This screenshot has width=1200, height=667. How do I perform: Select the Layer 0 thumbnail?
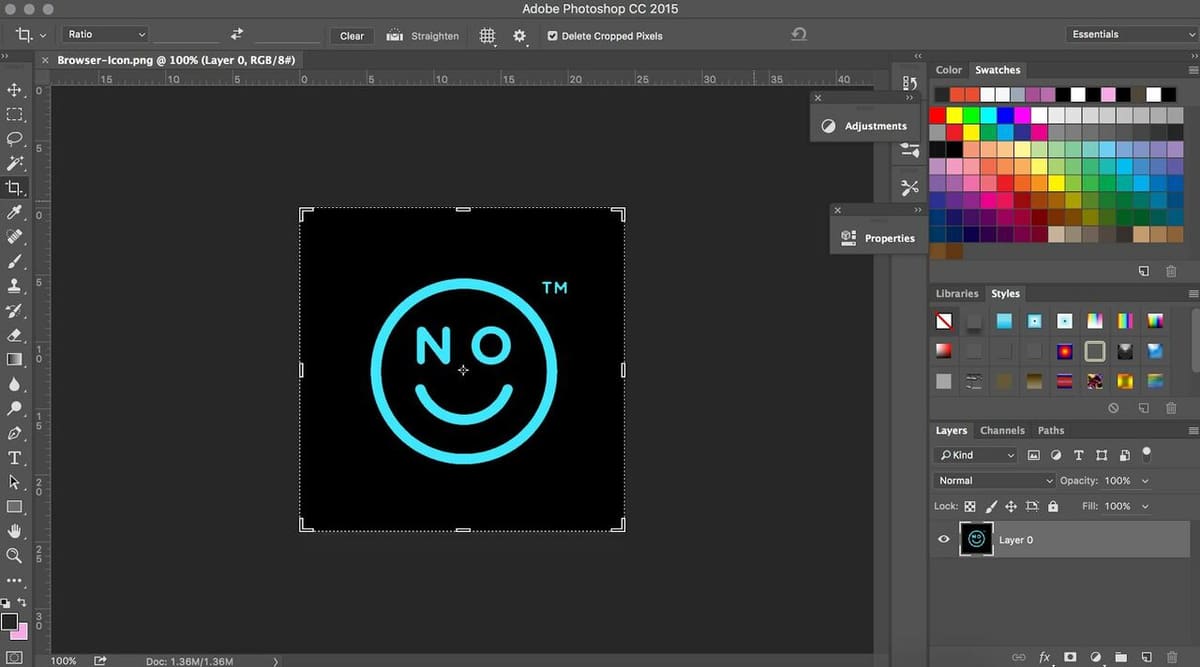click(976, 540)
